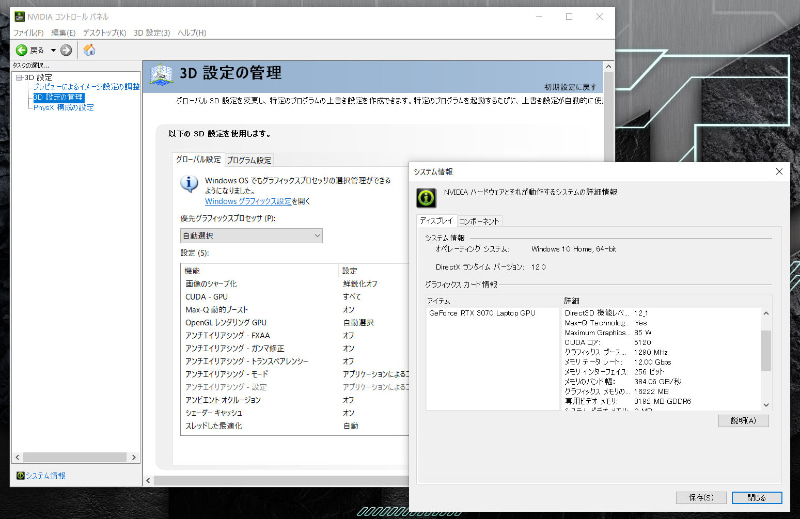
Task: Click scroll-up arrow of main settings pane
Action: 608,66
